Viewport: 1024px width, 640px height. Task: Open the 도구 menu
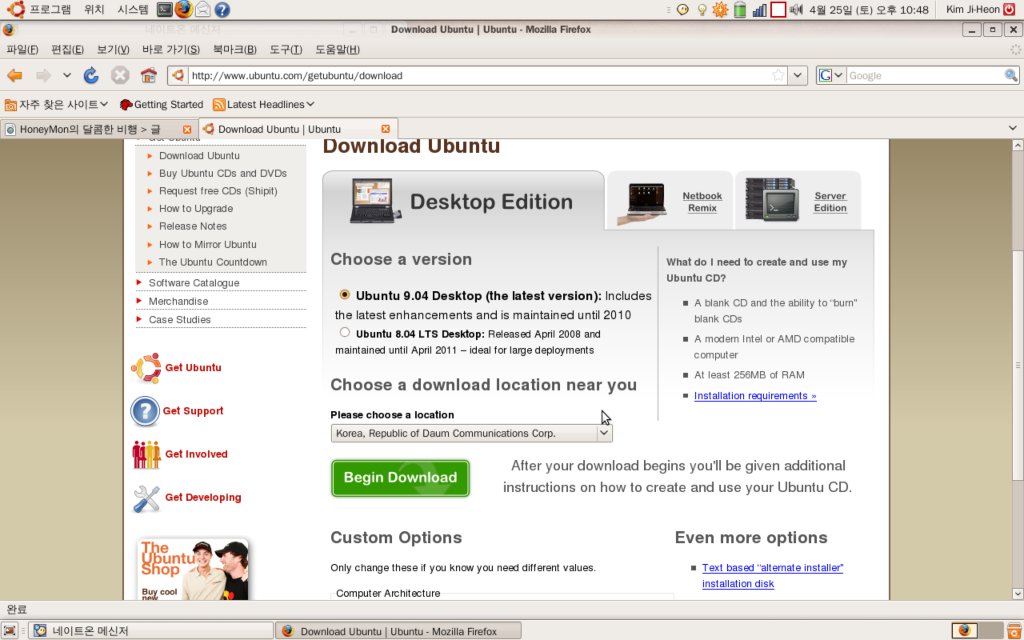pos(285,50)
